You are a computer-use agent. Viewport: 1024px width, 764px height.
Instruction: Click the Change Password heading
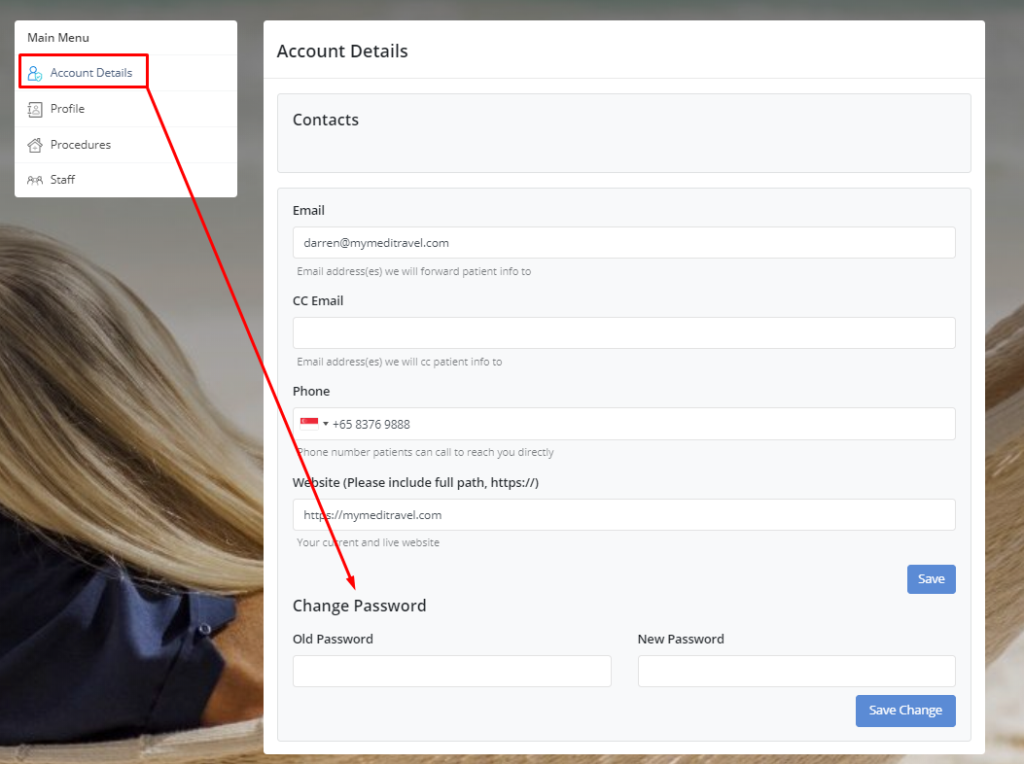coord(359,606)
